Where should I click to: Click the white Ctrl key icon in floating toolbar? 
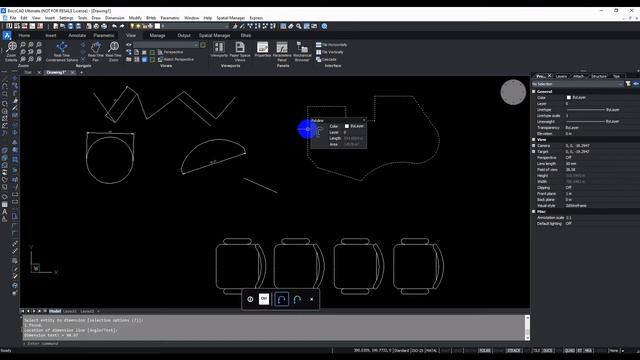coord(264,299)
